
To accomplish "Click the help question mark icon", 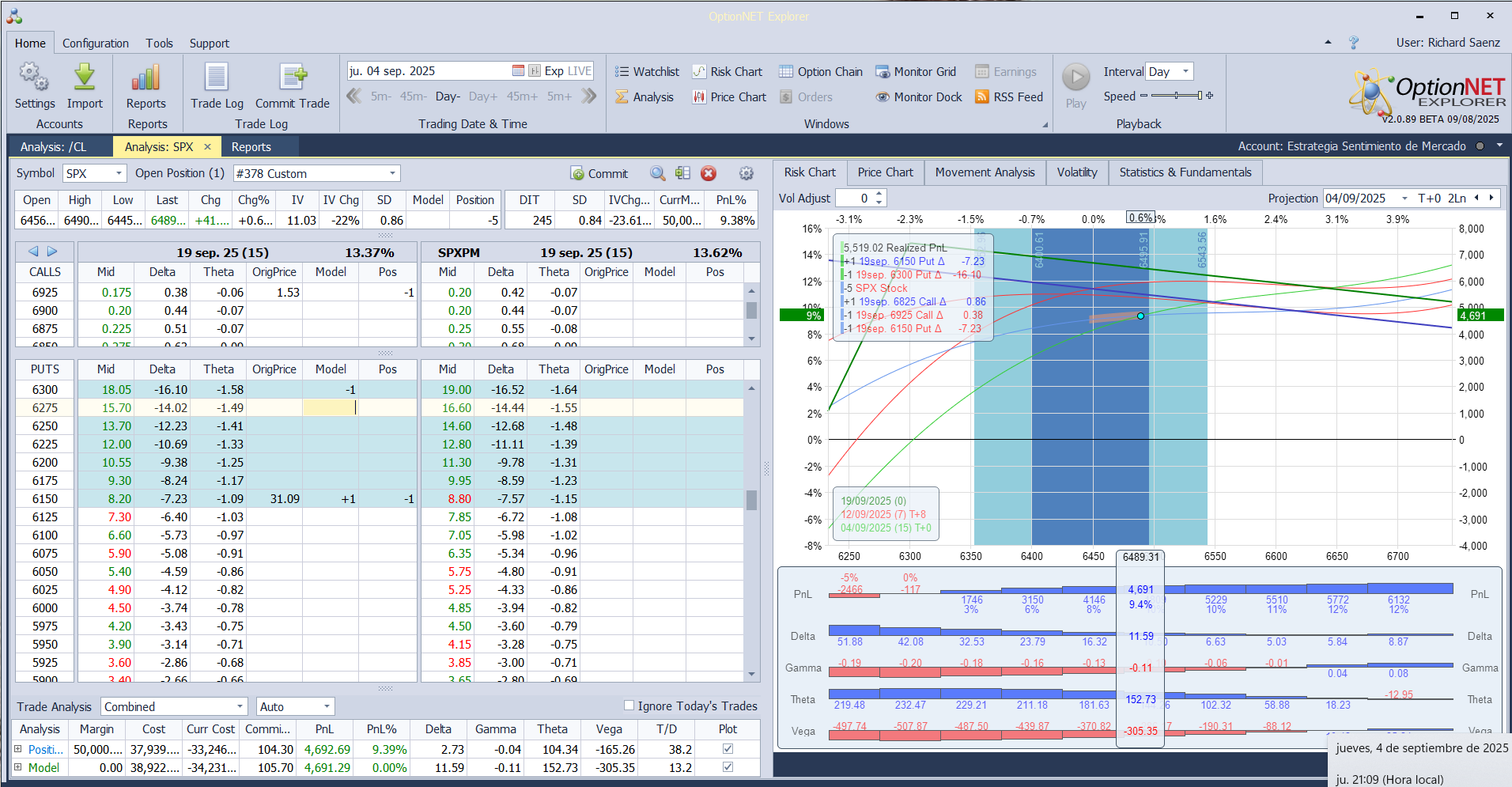I will pos(1354,43).
